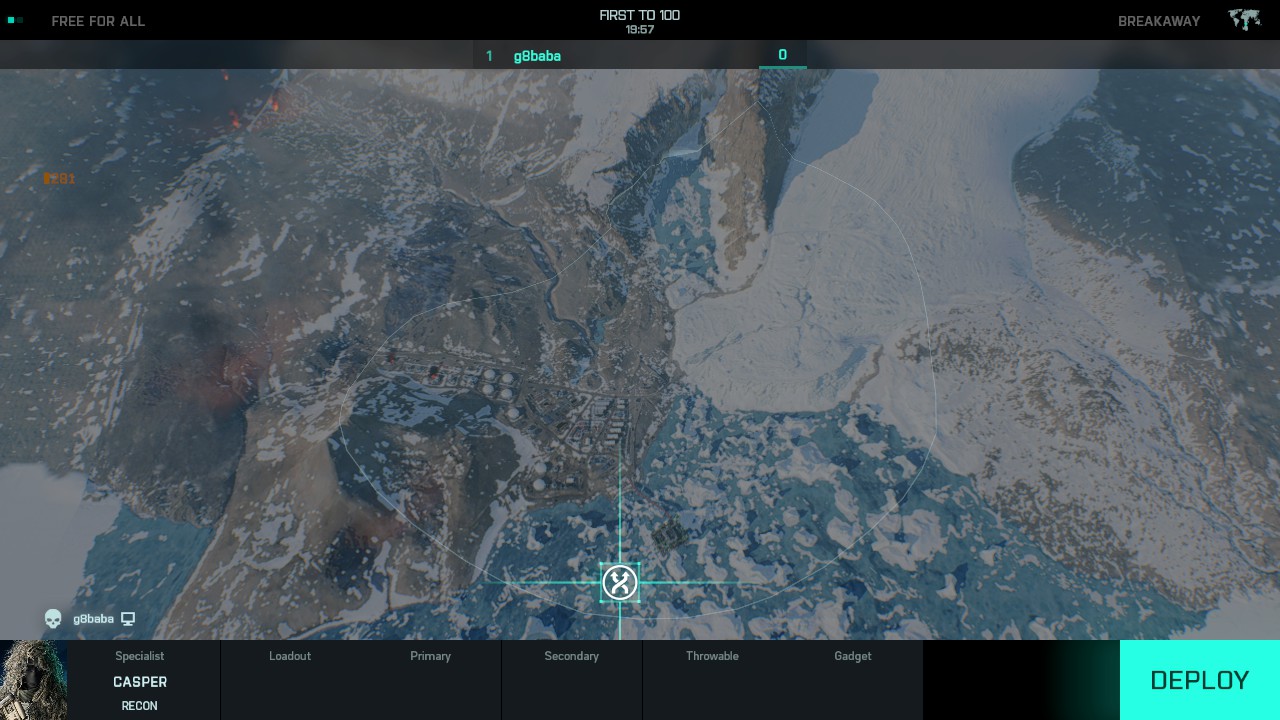1280x720 pixels.
Task: Click the skull icon next to g8baba
Action: 53,619
